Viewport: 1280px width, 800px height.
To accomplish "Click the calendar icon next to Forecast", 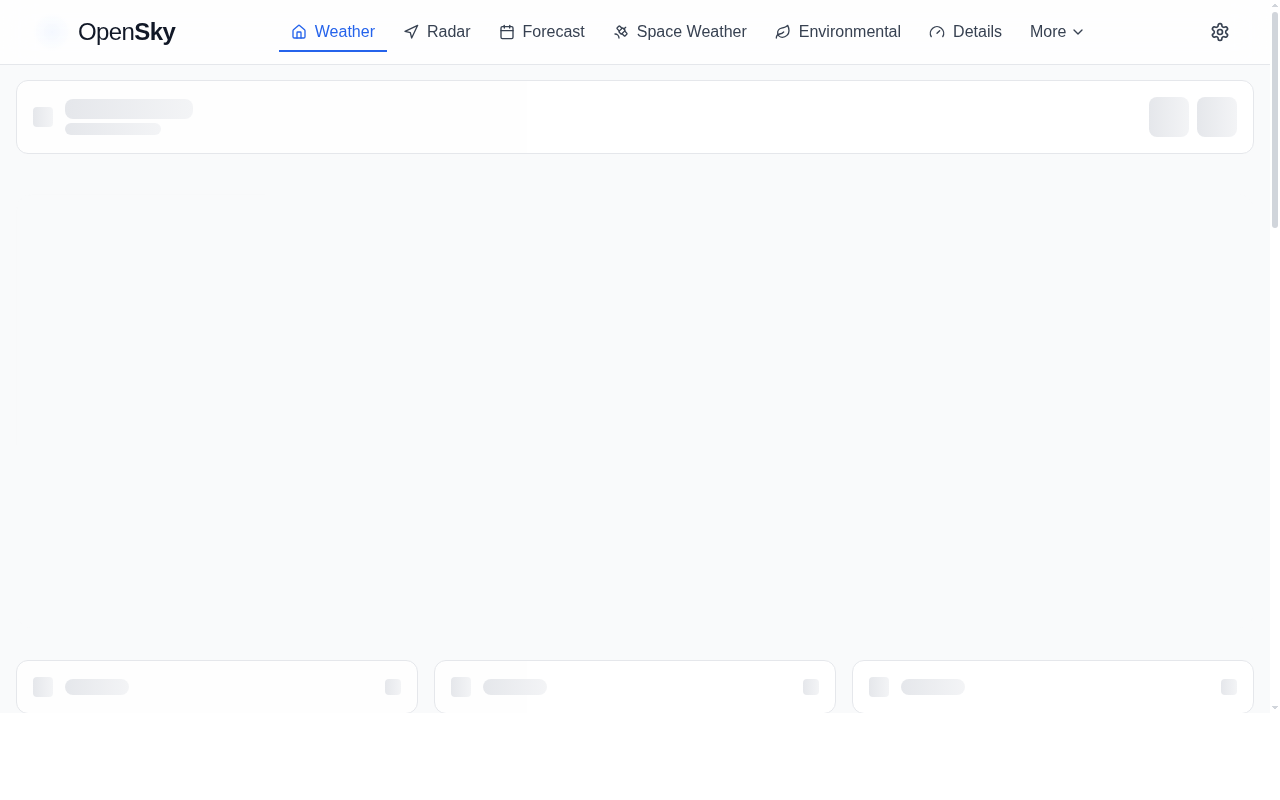I will coord(507,31).
